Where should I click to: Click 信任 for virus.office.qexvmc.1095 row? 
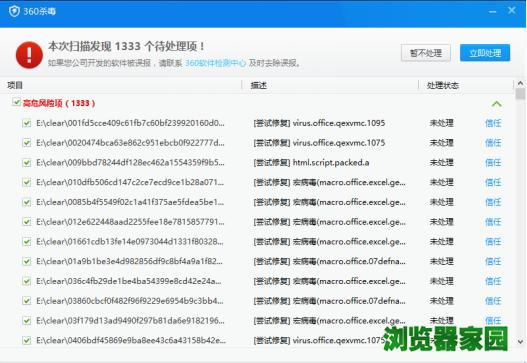click(493, 123)
